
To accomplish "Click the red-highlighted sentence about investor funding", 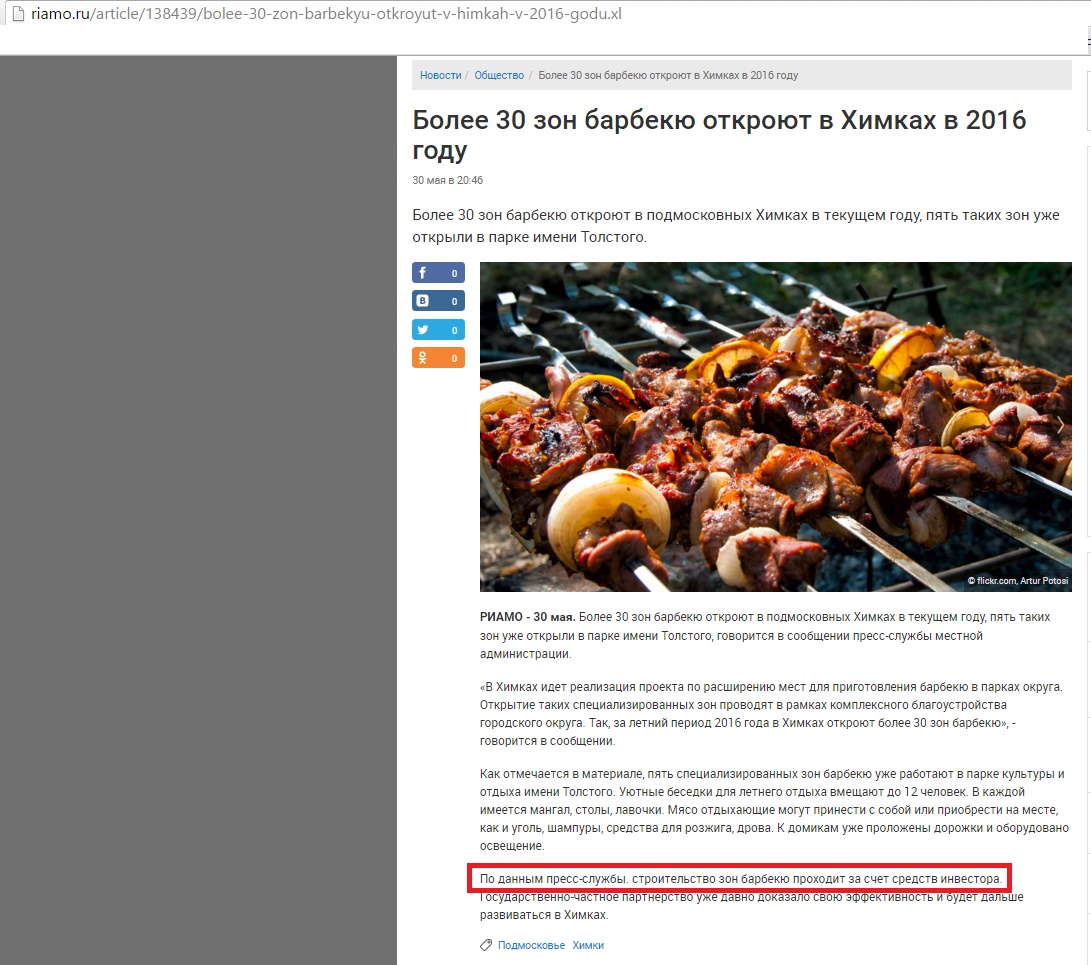I will (x=740, y=879).
